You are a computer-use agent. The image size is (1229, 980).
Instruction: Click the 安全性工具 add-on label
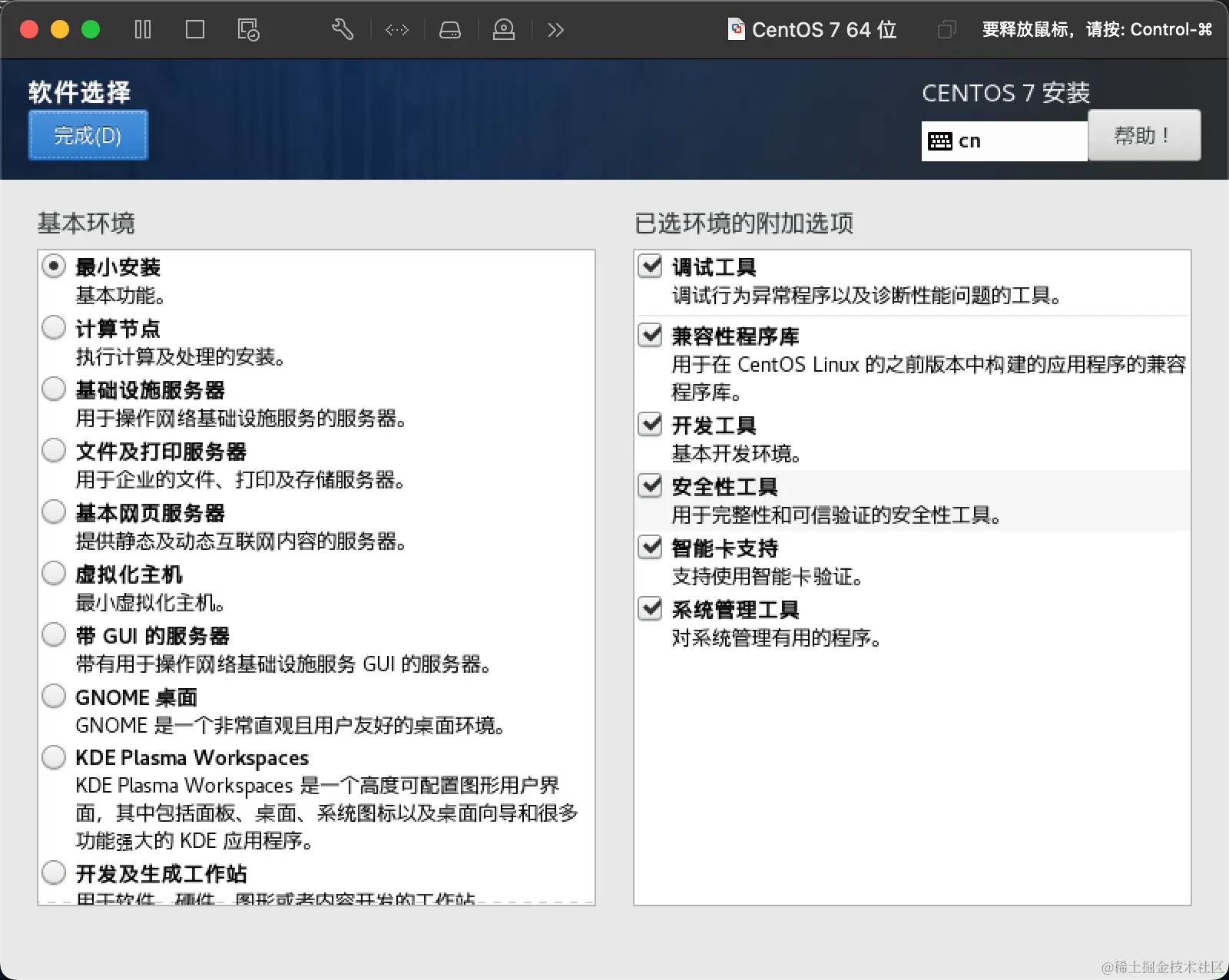(x=725, y=487)
